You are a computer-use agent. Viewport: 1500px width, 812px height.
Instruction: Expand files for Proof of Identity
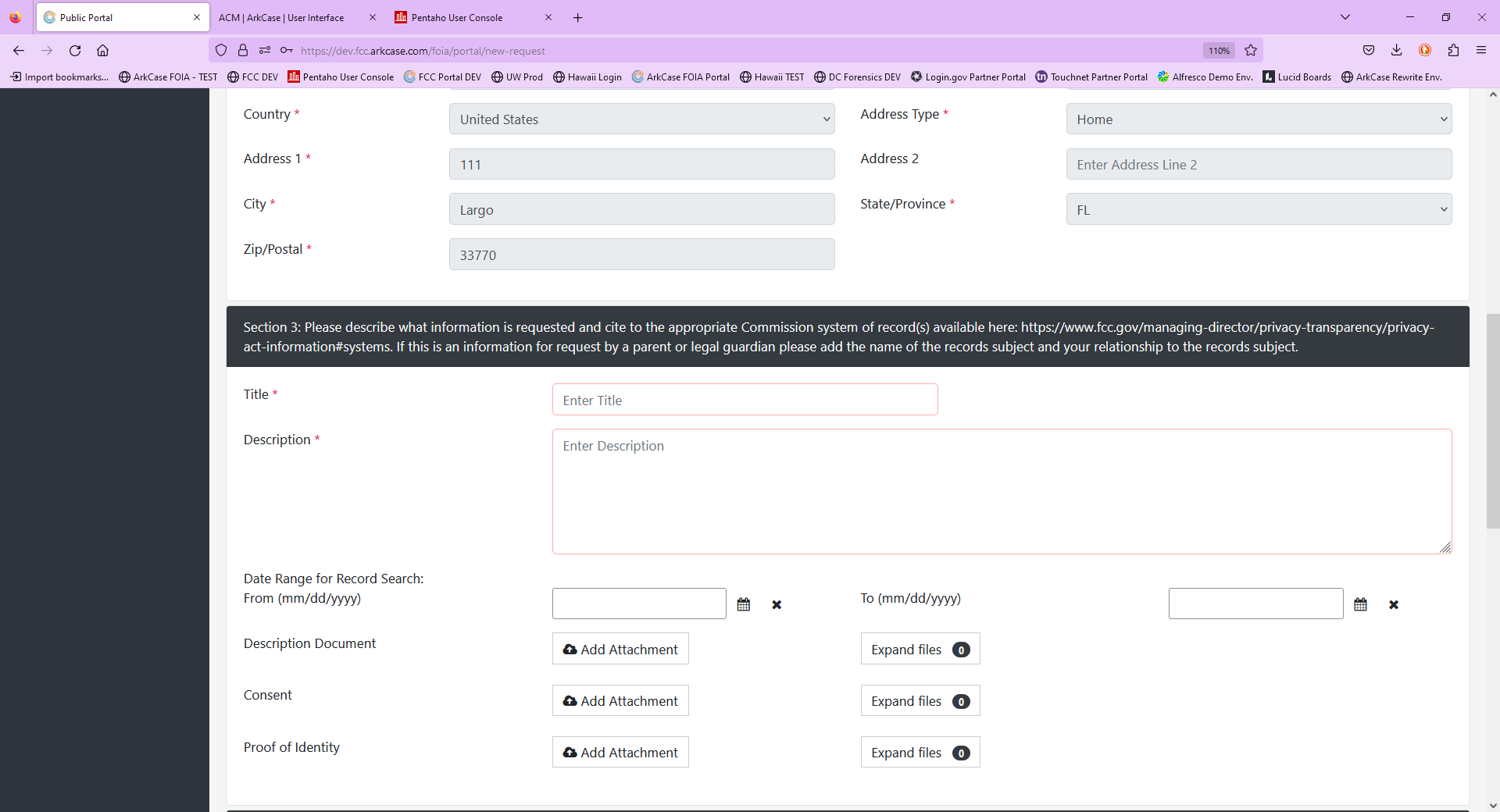[x=920, y=752]
